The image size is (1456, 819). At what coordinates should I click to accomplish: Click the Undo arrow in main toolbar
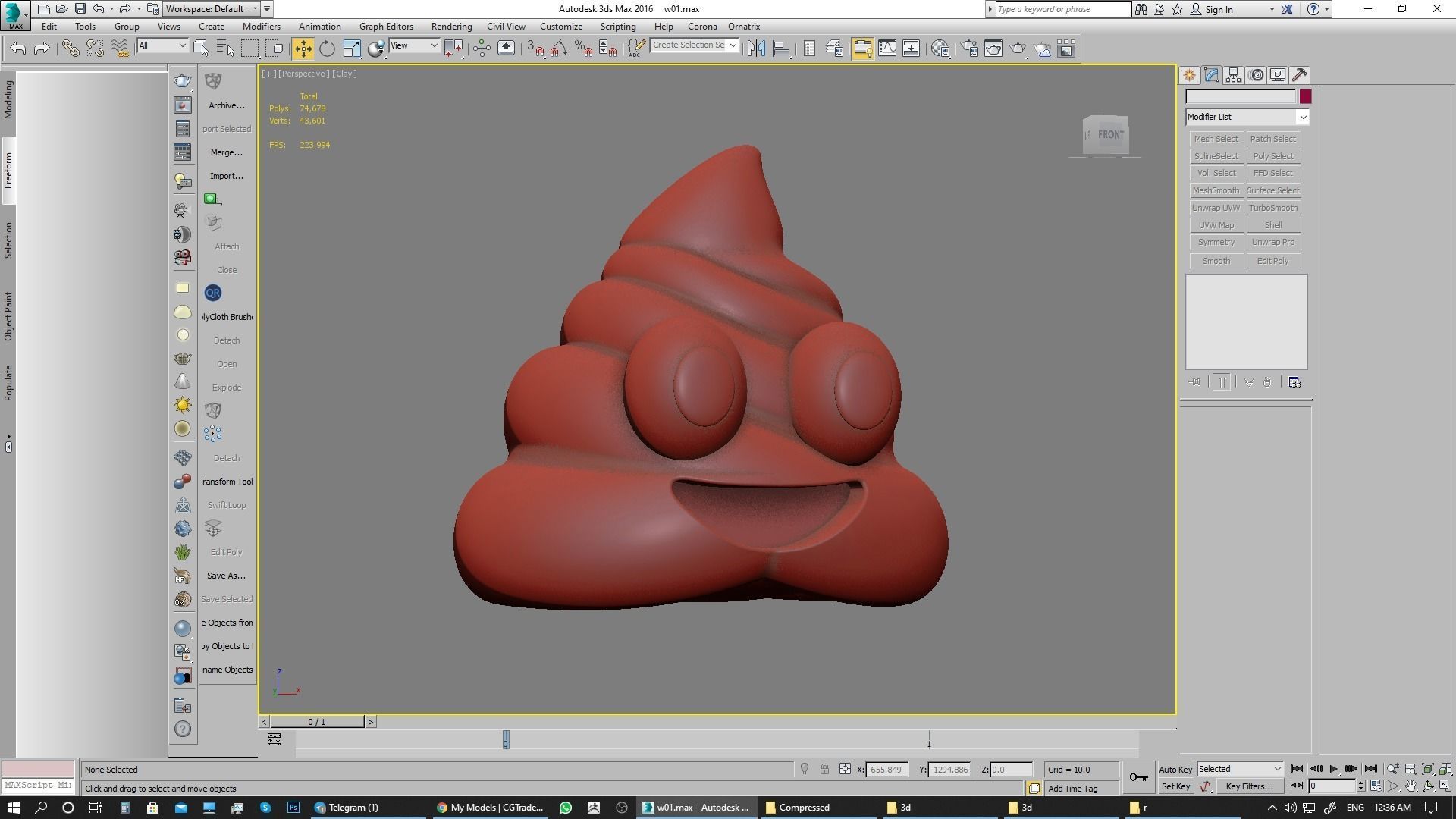coord(18,49)
